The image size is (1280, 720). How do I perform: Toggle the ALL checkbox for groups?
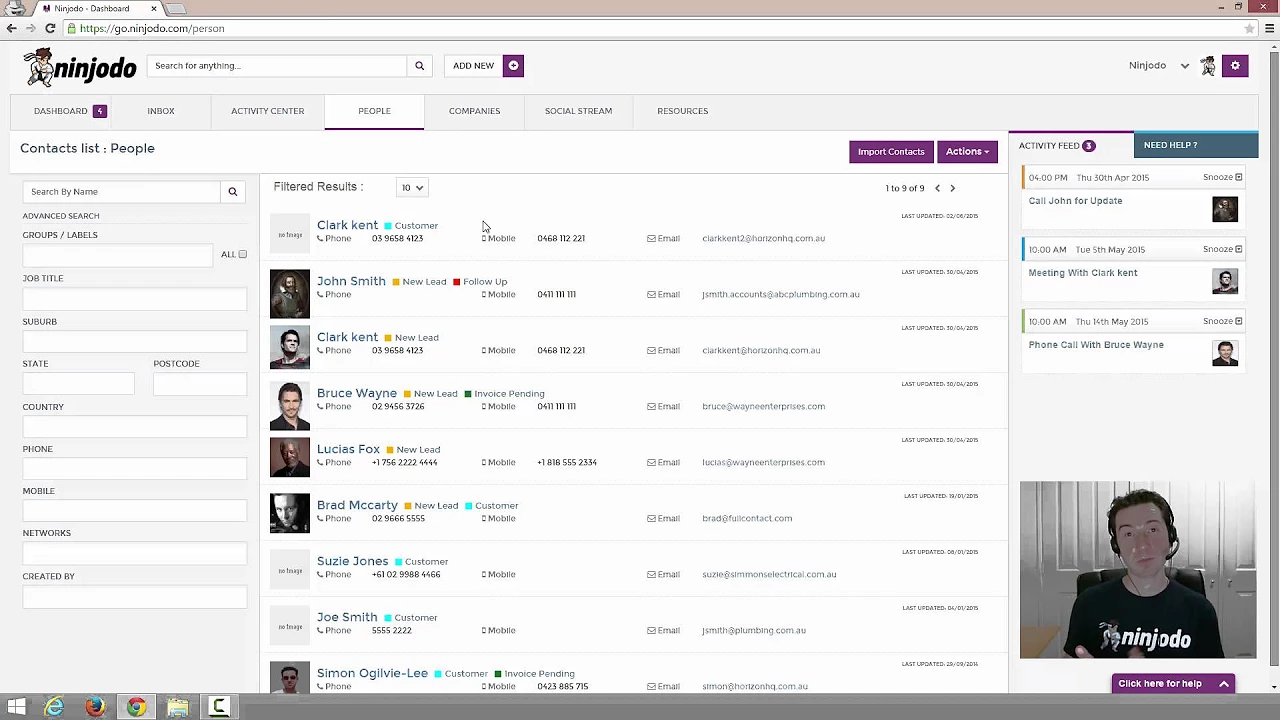pyautogui.click(x=242, y=255)
